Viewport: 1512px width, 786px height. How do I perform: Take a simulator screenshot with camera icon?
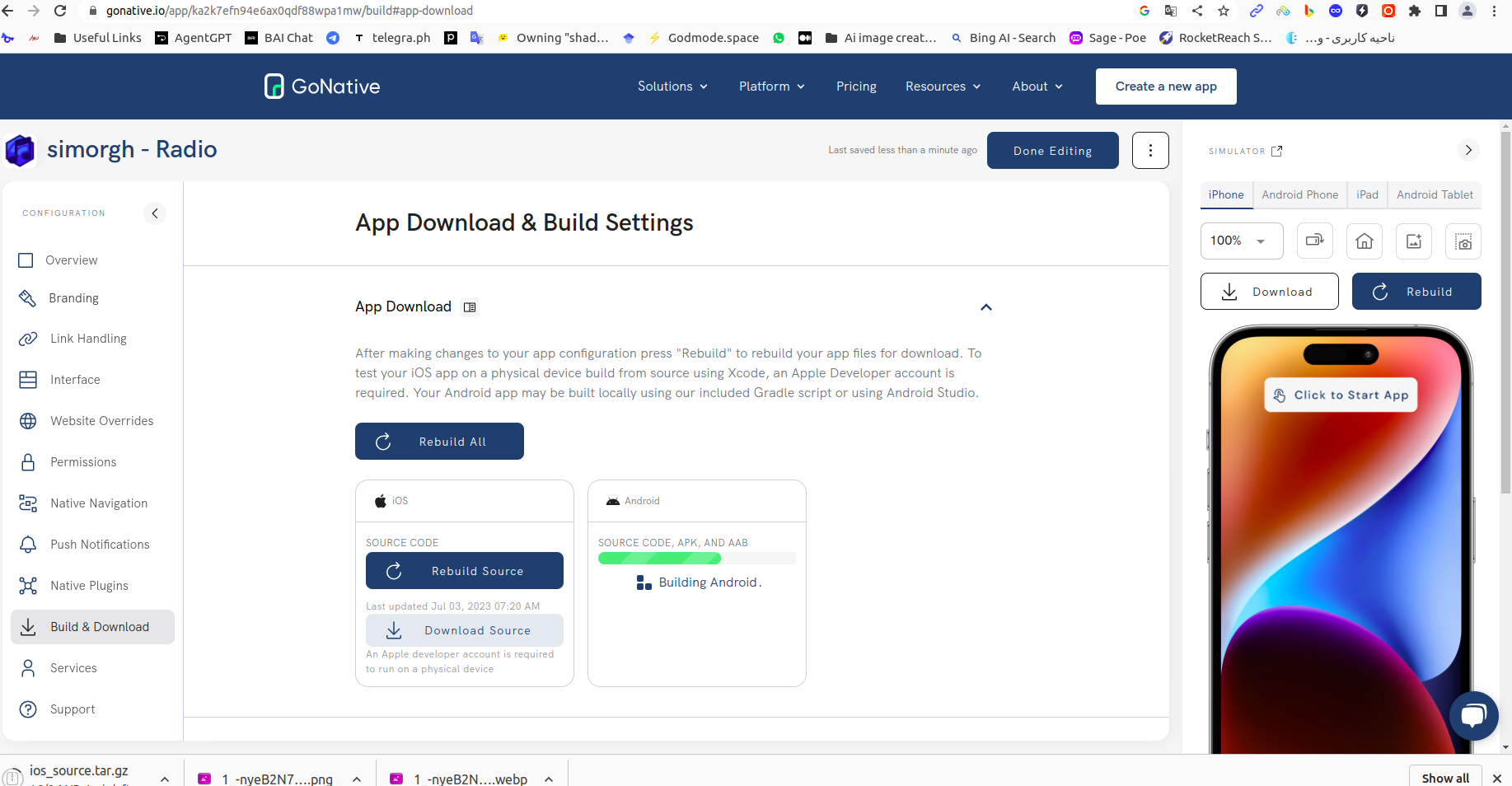1463,241
